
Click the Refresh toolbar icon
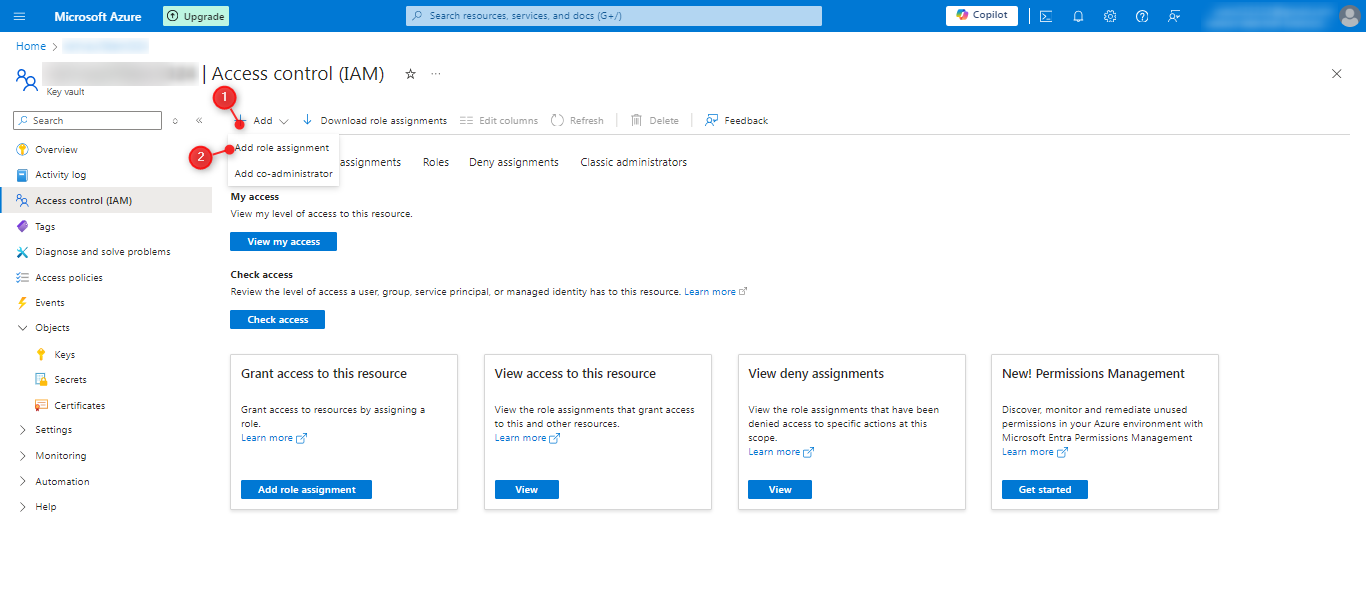coord(577,121)
